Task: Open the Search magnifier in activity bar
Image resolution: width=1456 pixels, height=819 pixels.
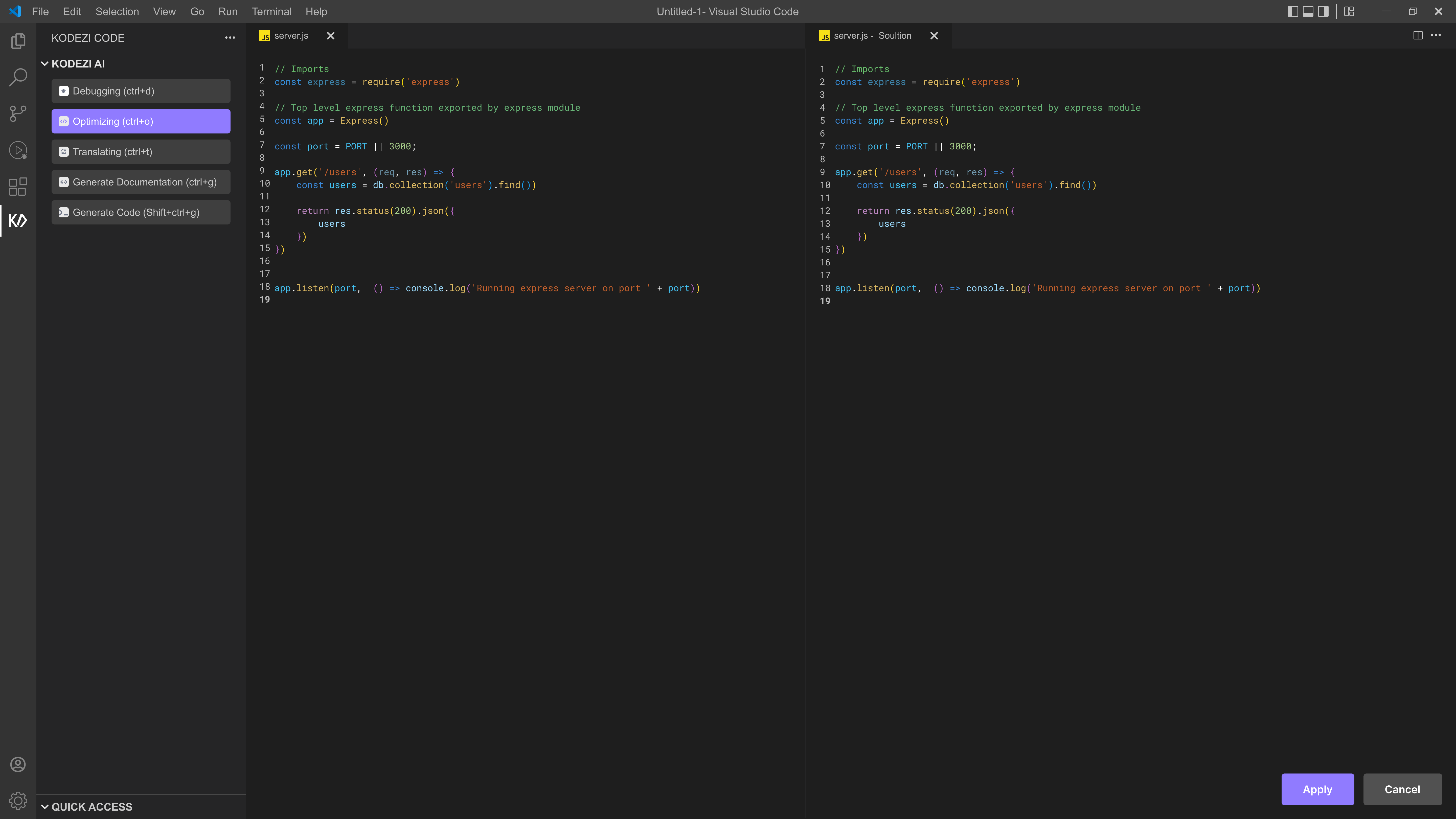Action: 18,77
